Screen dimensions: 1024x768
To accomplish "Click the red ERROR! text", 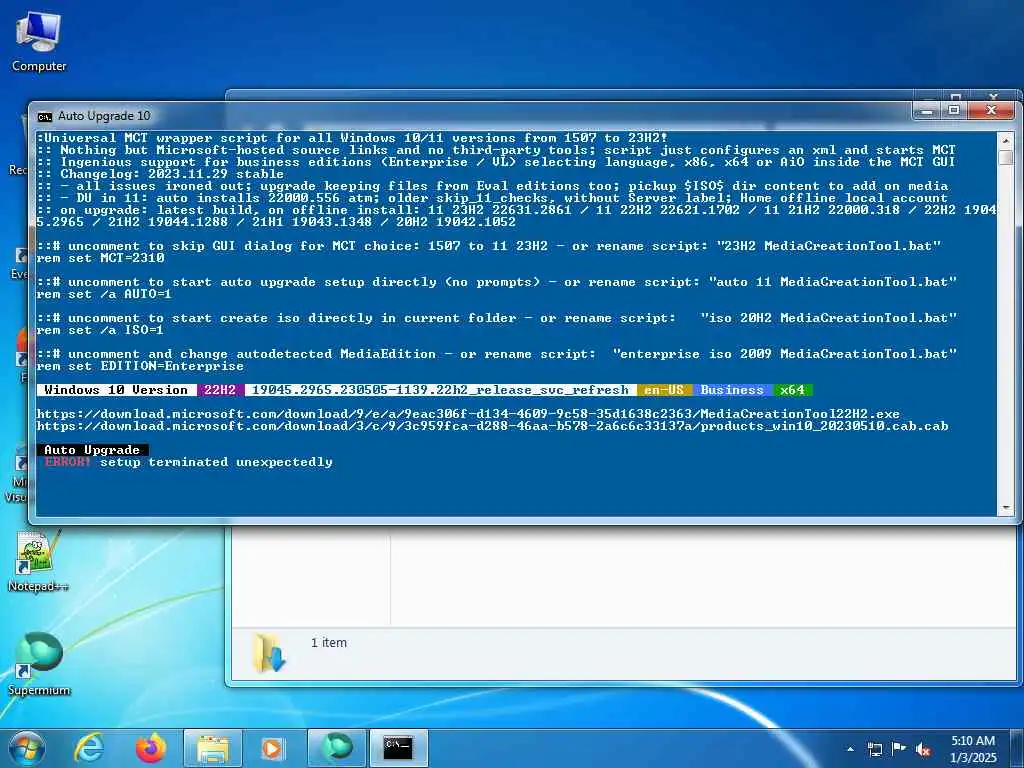I will pos(68,462).
